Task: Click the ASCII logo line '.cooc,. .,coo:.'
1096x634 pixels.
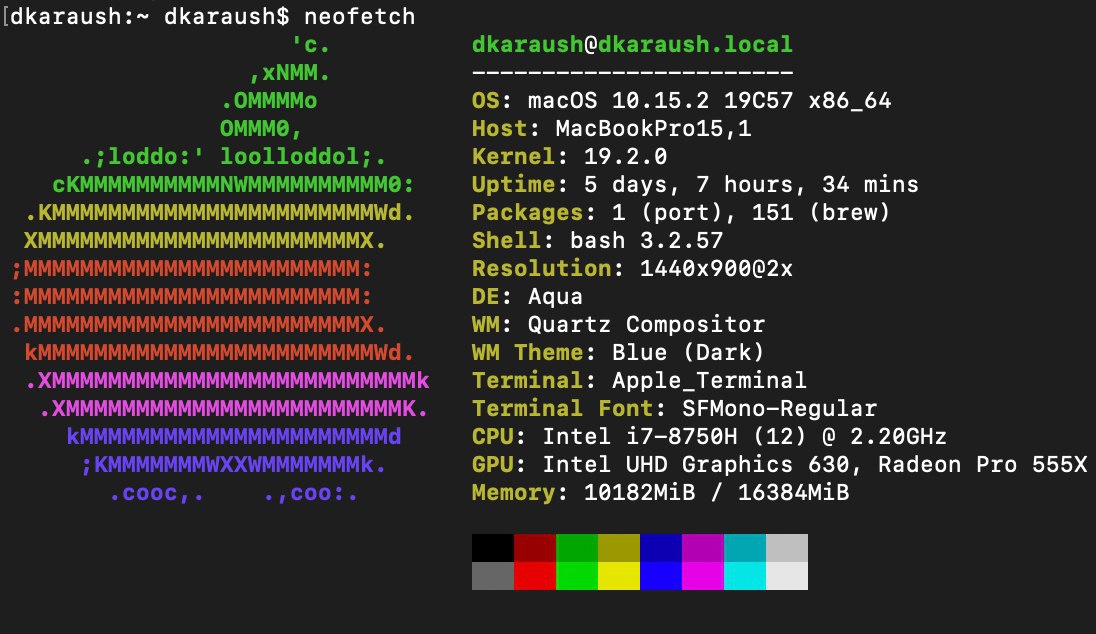Action: click(x=233, y=493)
